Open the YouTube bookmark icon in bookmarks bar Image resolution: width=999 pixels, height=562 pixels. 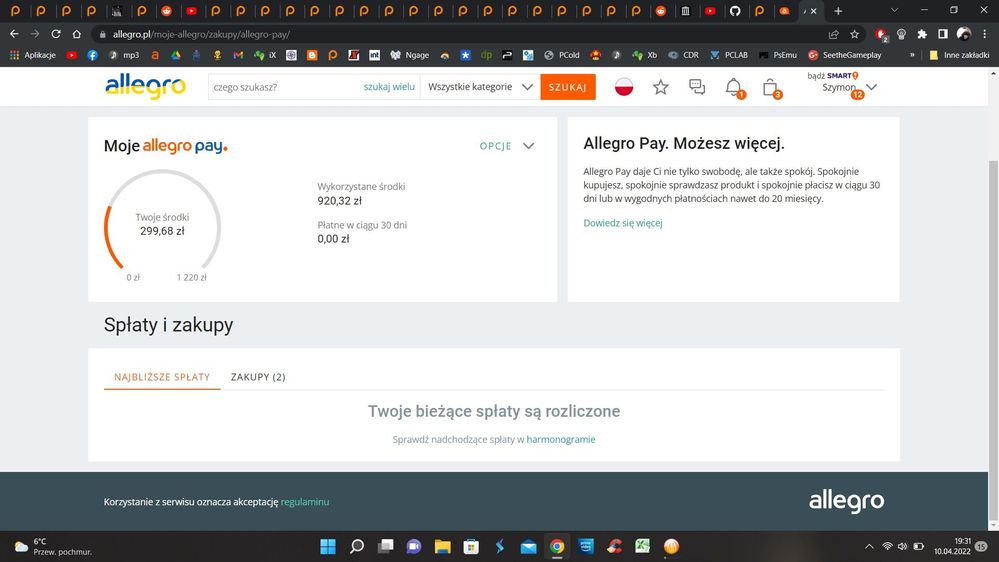(71, 55)
